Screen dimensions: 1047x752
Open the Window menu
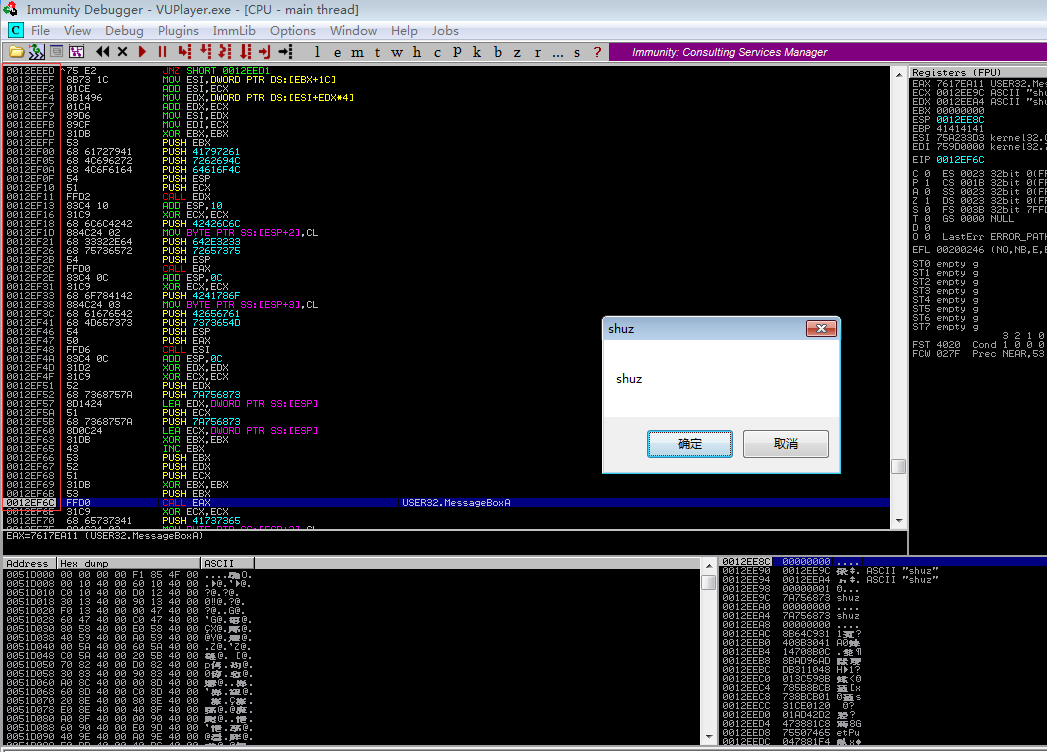point(353,31)
